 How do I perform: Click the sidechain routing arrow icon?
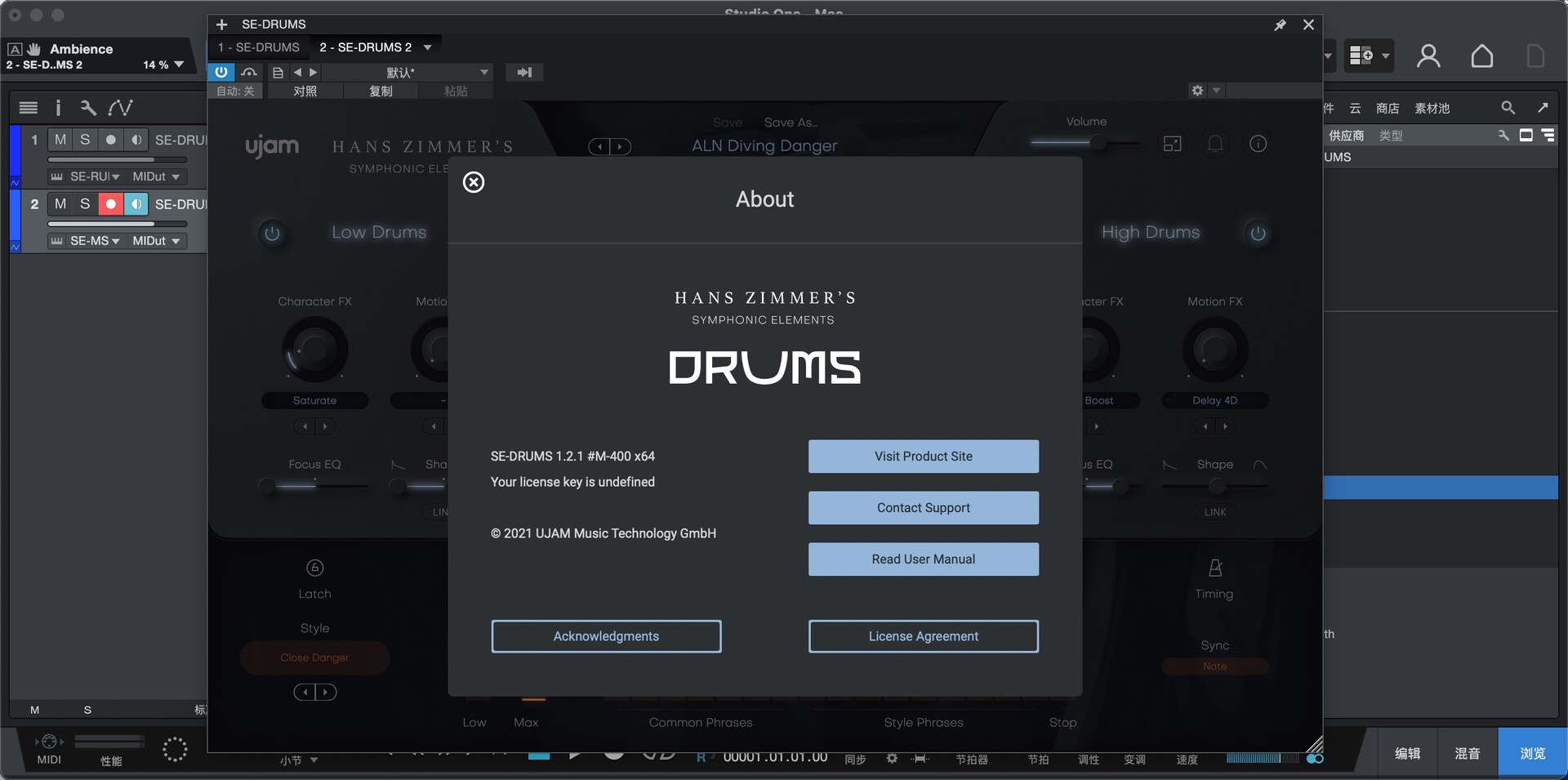point(524,72)
